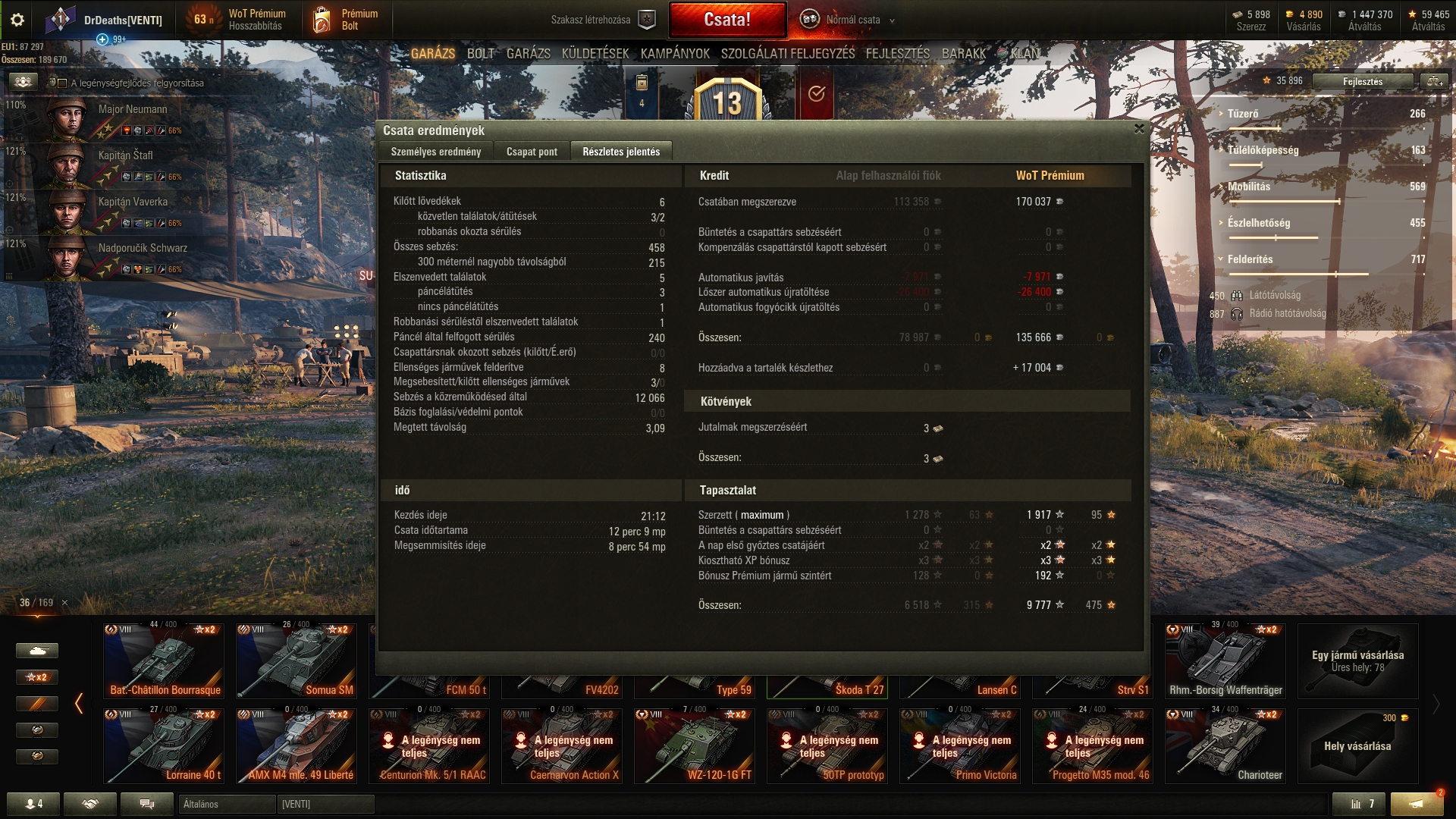Select crew member Major Neumann
This screenshot has height=819, width=1456.
95,120
